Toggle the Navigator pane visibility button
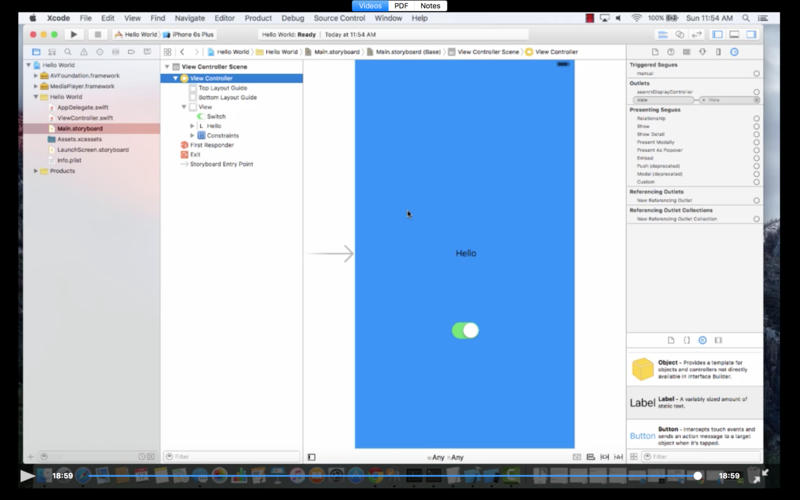The height and width of the screenshot is (500, 800). click(717, 35)
